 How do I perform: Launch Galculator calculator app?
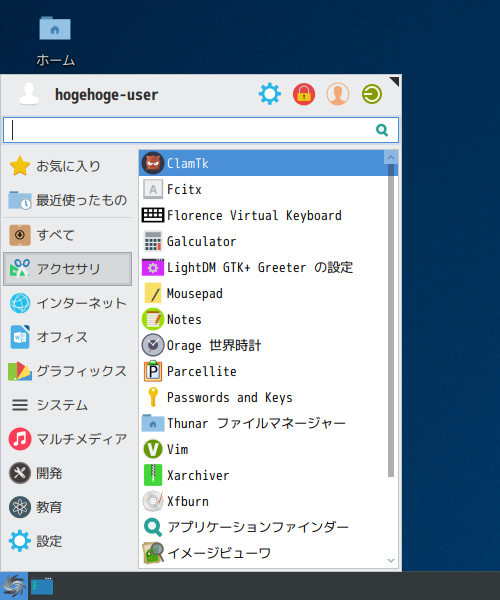coord(263,241)
